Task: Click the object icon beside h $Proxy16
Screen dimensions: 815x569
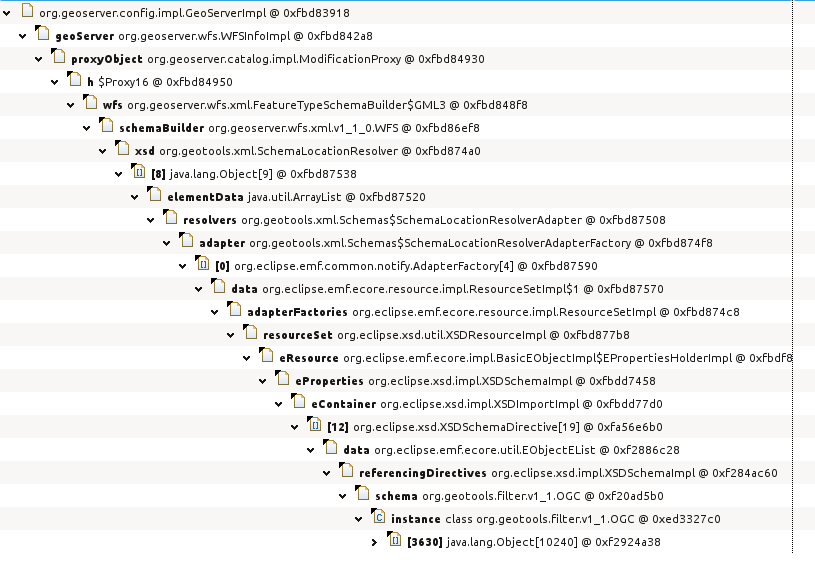Action: tap(75, 78)
